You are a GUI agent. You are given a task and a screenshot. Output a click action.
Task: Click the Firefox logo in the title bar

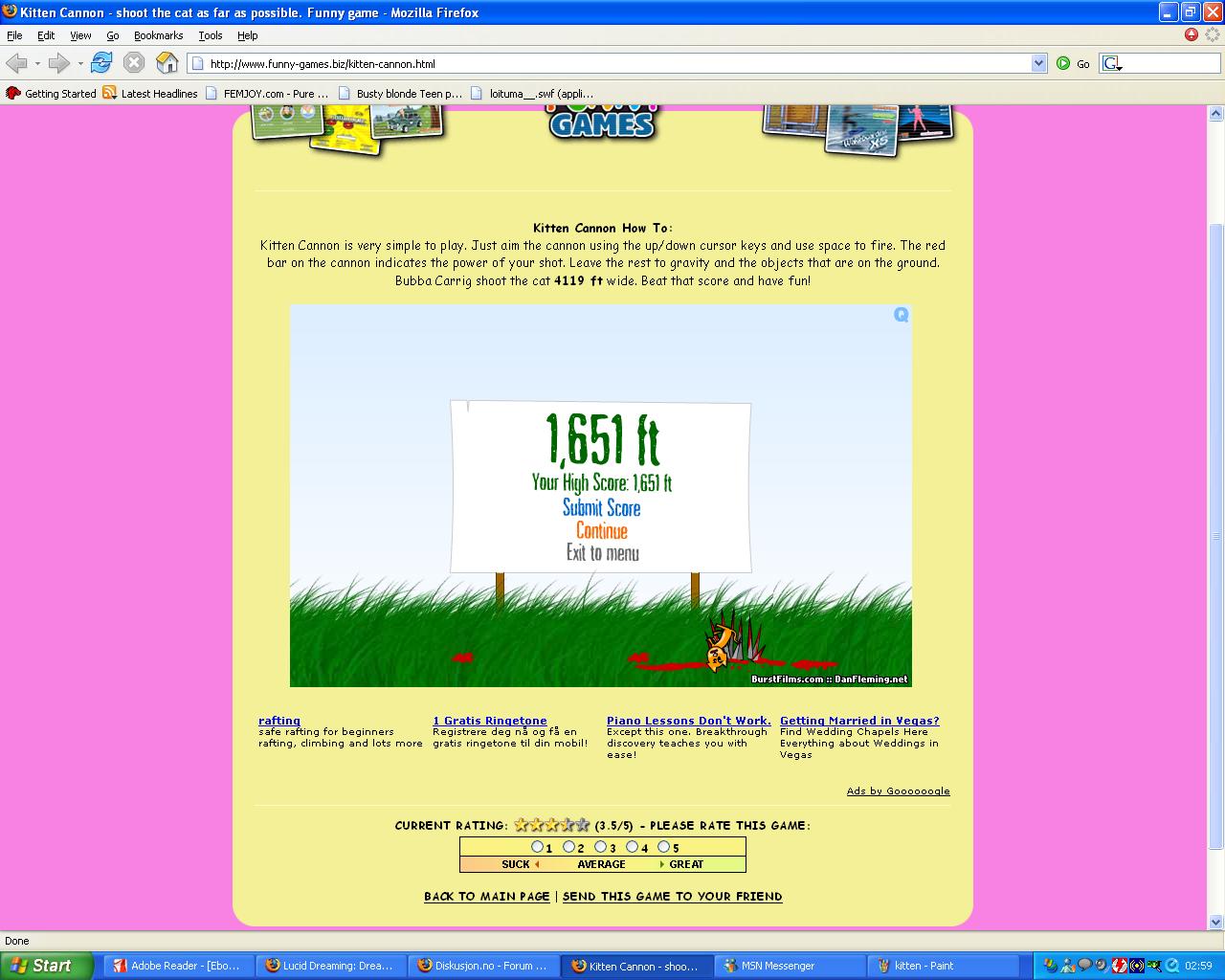tap(10, 11)
